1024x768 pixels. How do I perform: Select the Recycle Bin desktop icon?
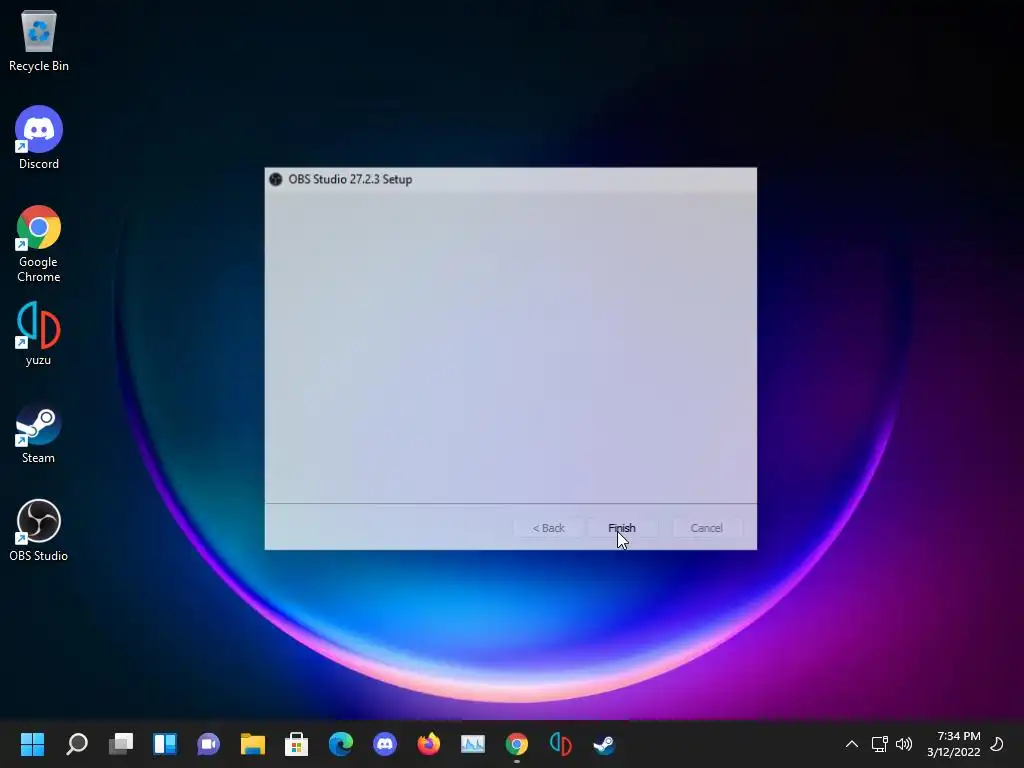pos(39,40)
